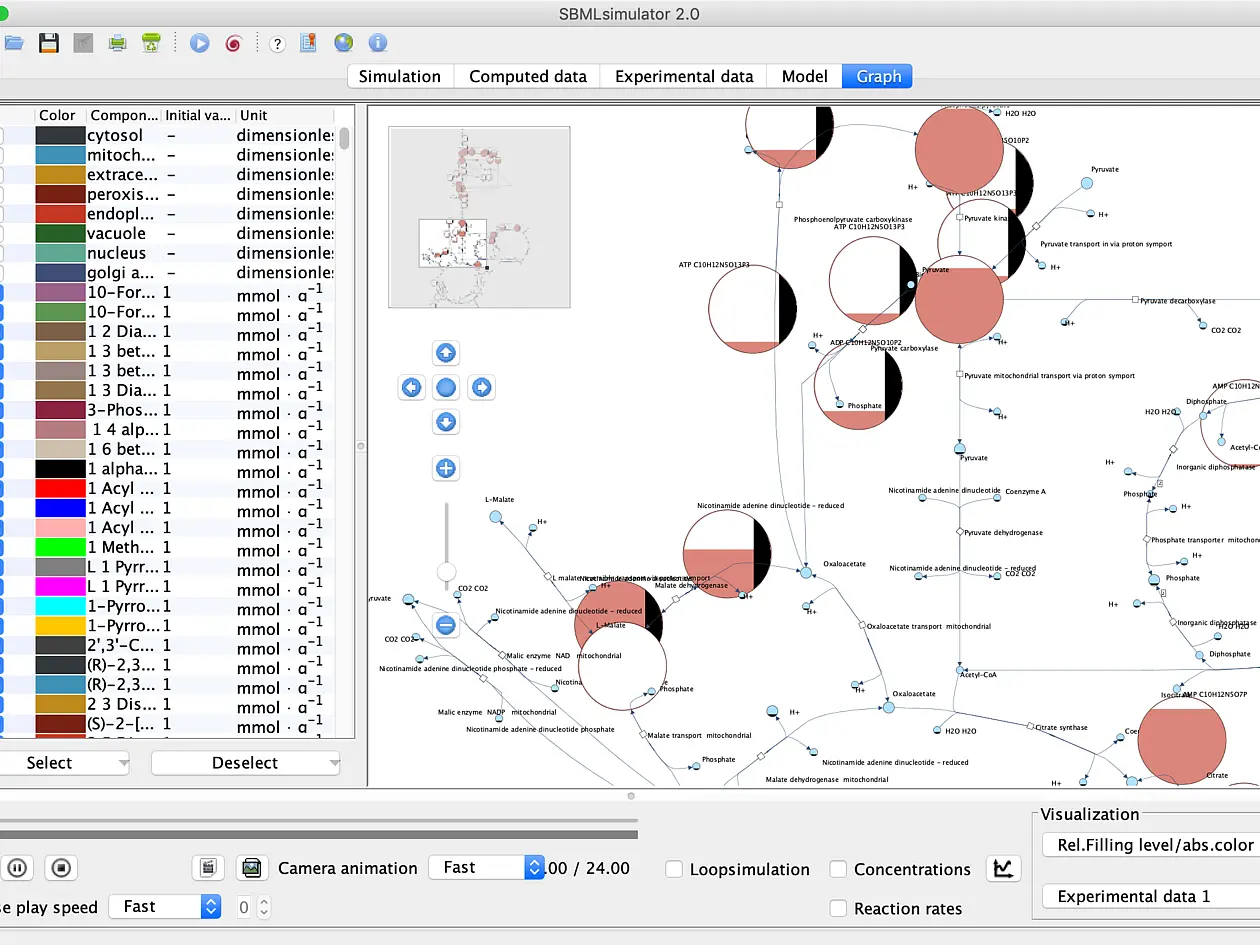The height and width of the screenshot is (945, 1260).
Task: Click the graph overview minimap thumbnail
Action: 479,217
